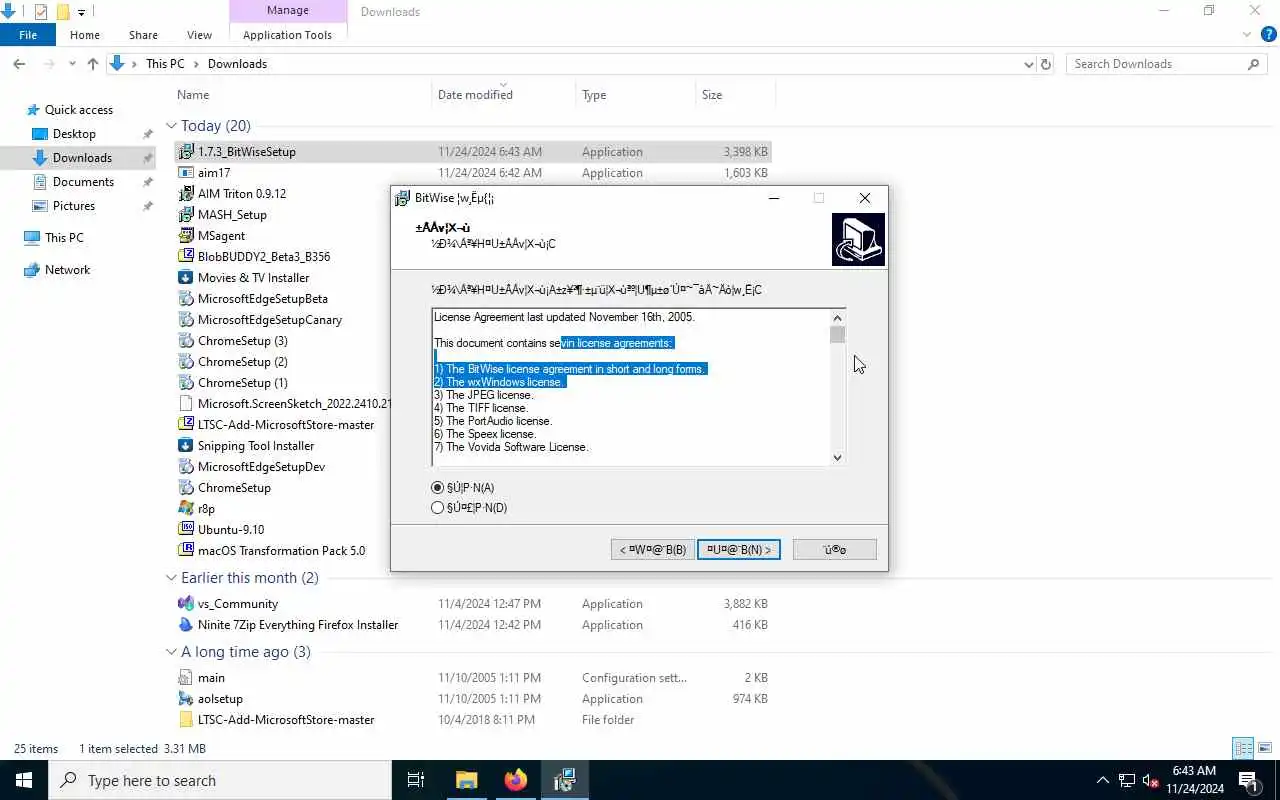Screen dimensions: 1280x800
Task: Open Quick Access Toolbar customize dropdown
Action: click(x=82, y=12)
